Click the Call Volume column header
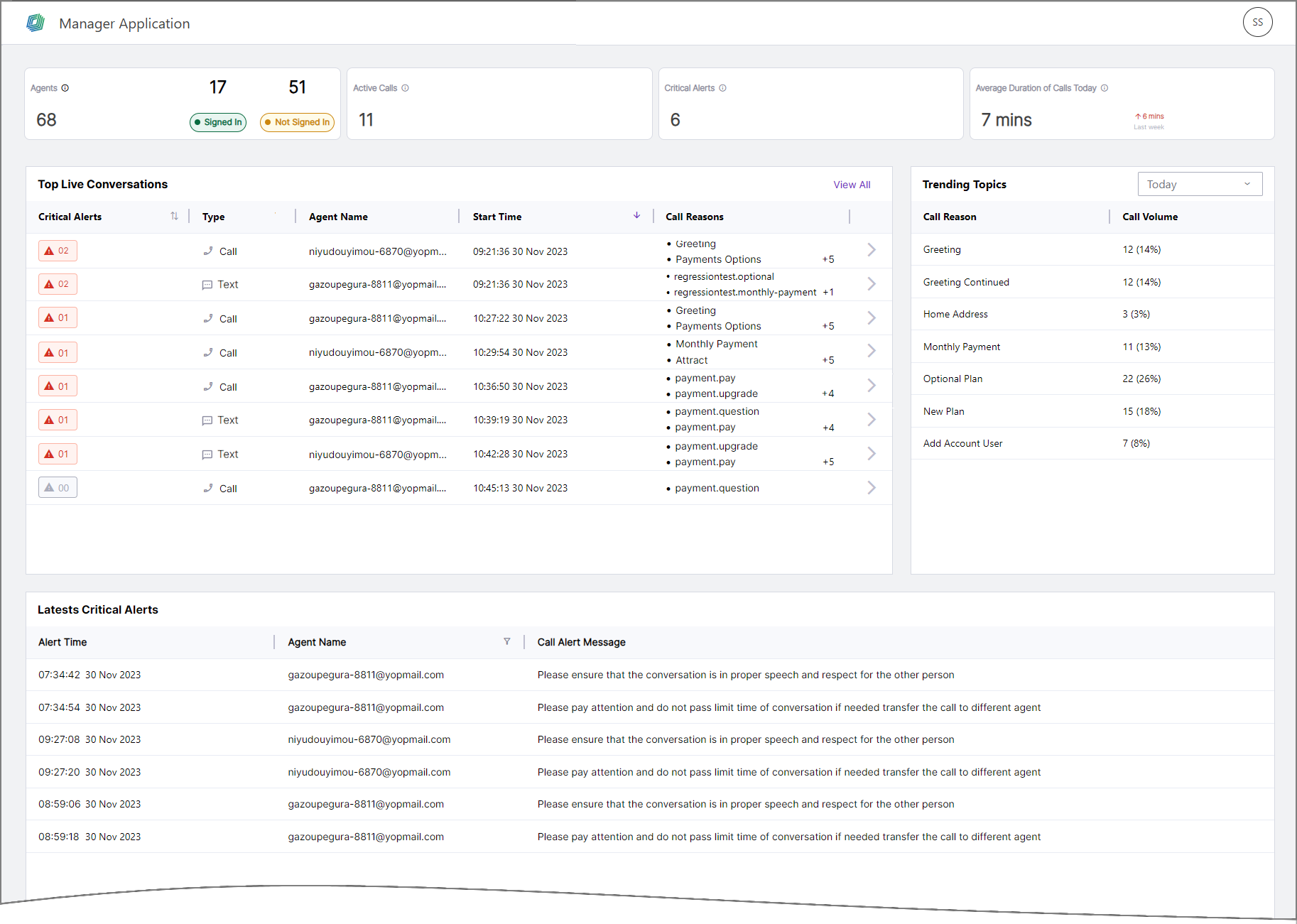Screen dimensions: 1297x924 (1150, 217)
